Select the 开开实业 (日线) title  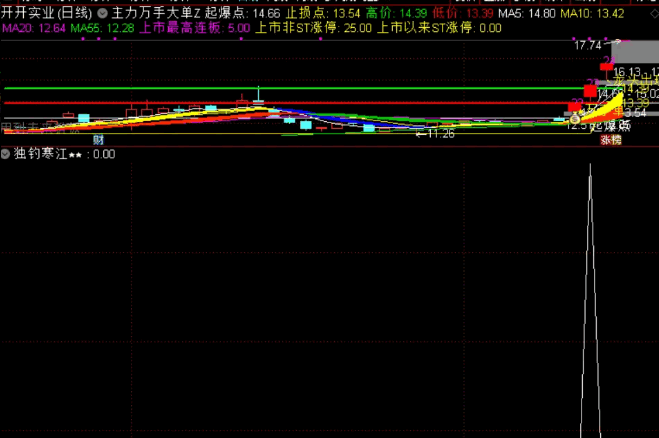coord(46,13)
